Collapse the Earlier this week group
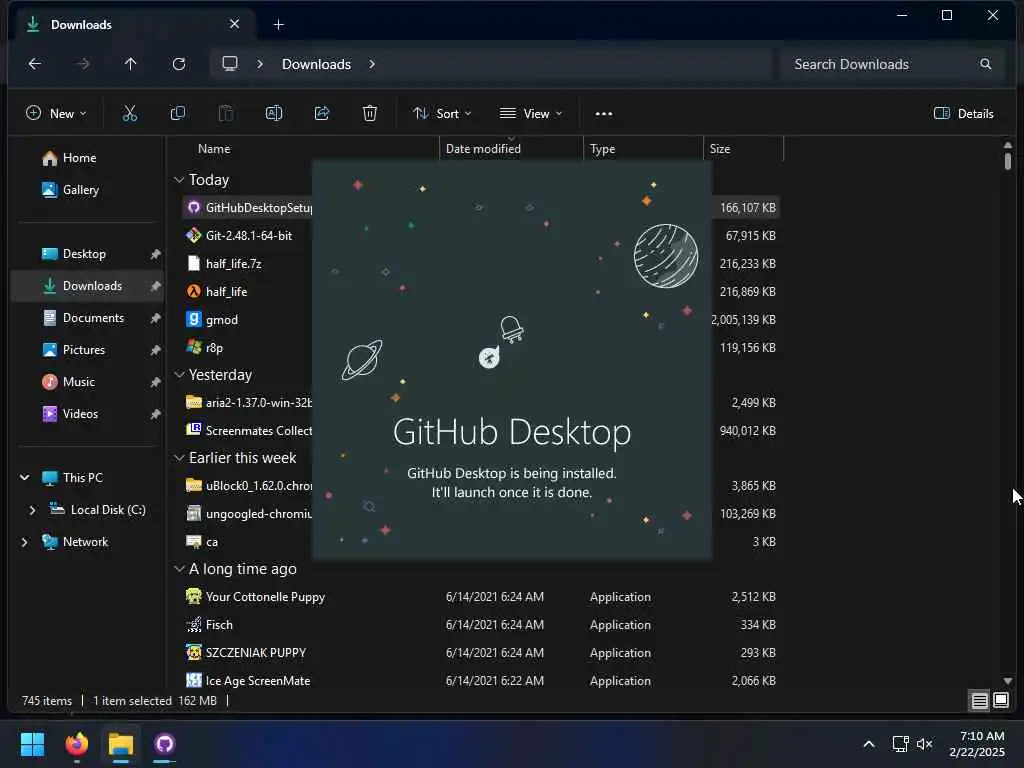The image size is (1024, 768). 179,458
